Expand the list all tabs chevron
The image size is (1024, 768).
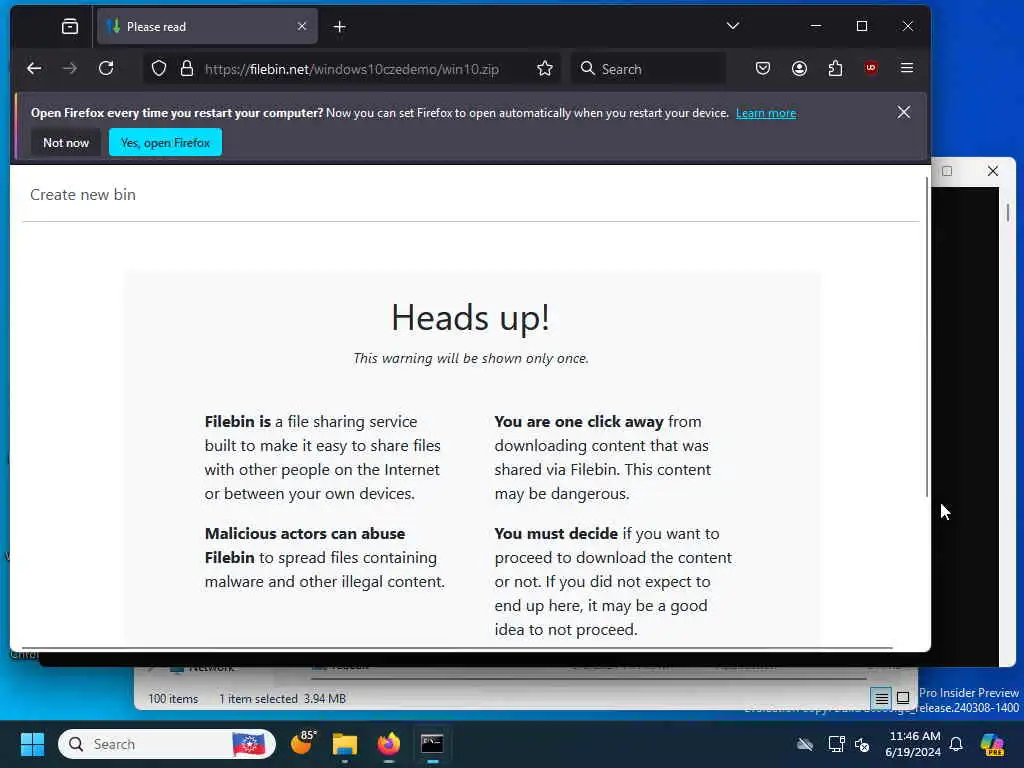(733, 25)
